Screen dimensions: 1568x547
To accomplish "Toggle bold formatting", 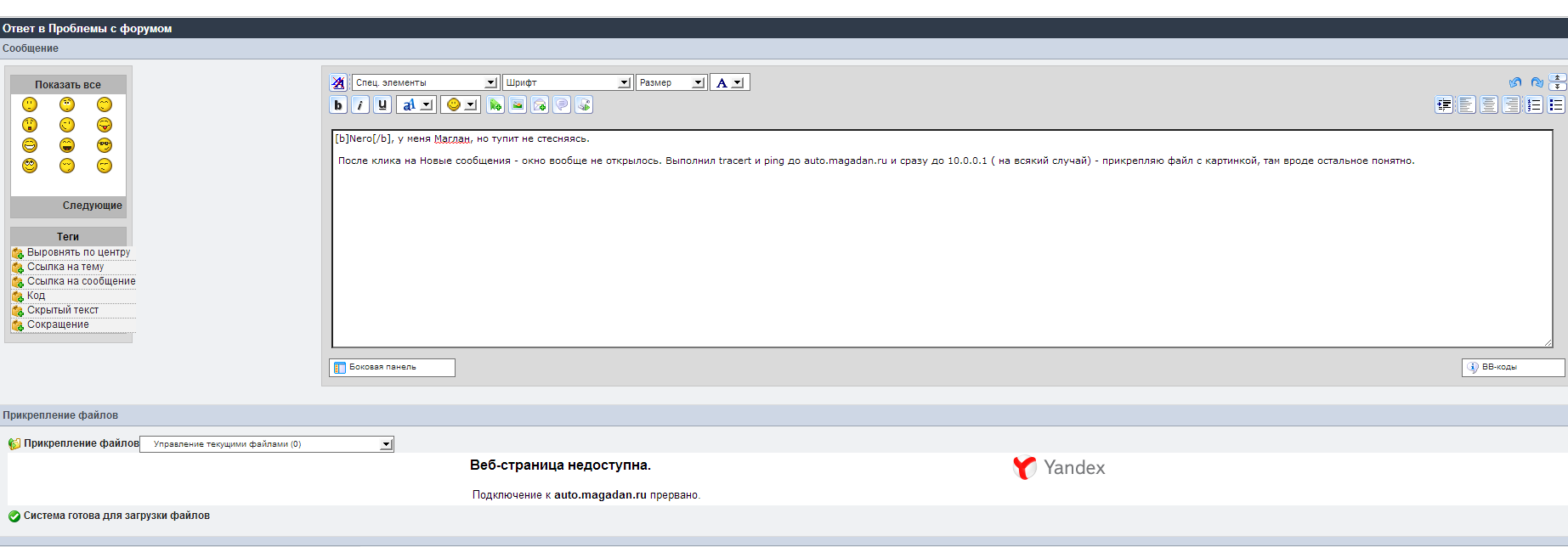I will point(338,104).
